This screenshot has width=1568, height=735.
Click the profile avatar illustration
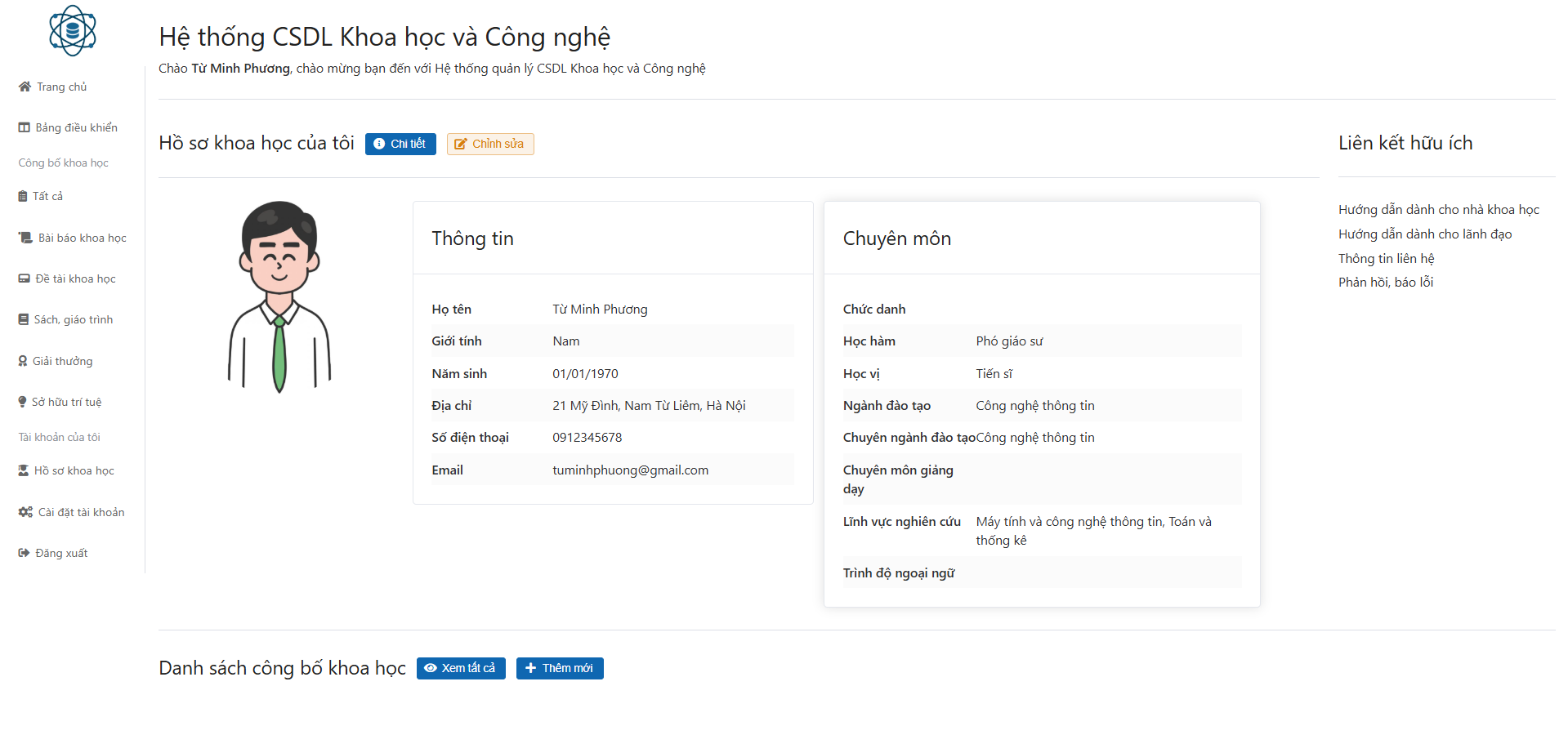pos(279,296)
